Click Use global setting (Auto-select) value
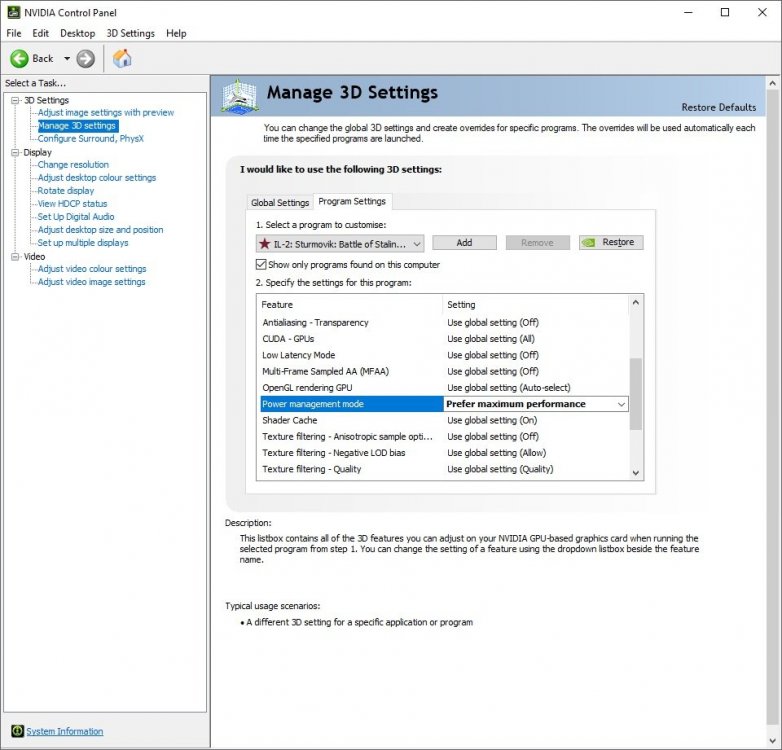 click(509, 387)
